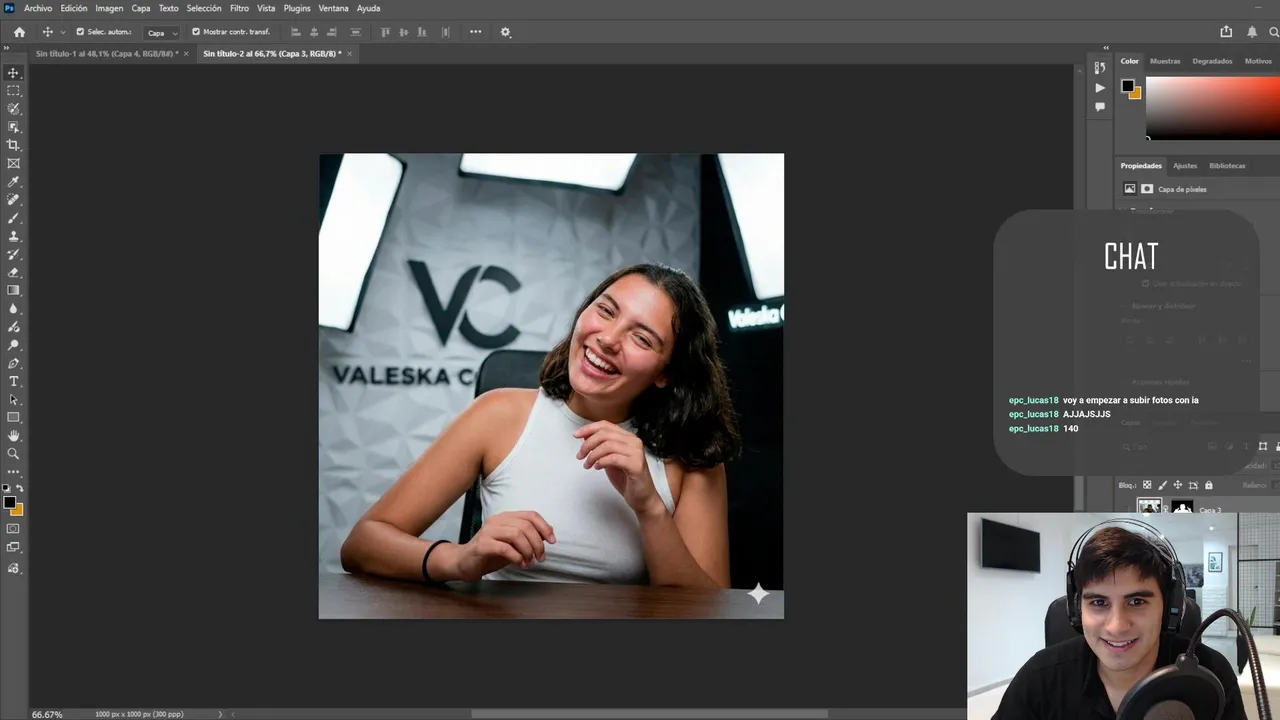Open the options bar gear settings
1280x720 pixels.
click(505, 32)
